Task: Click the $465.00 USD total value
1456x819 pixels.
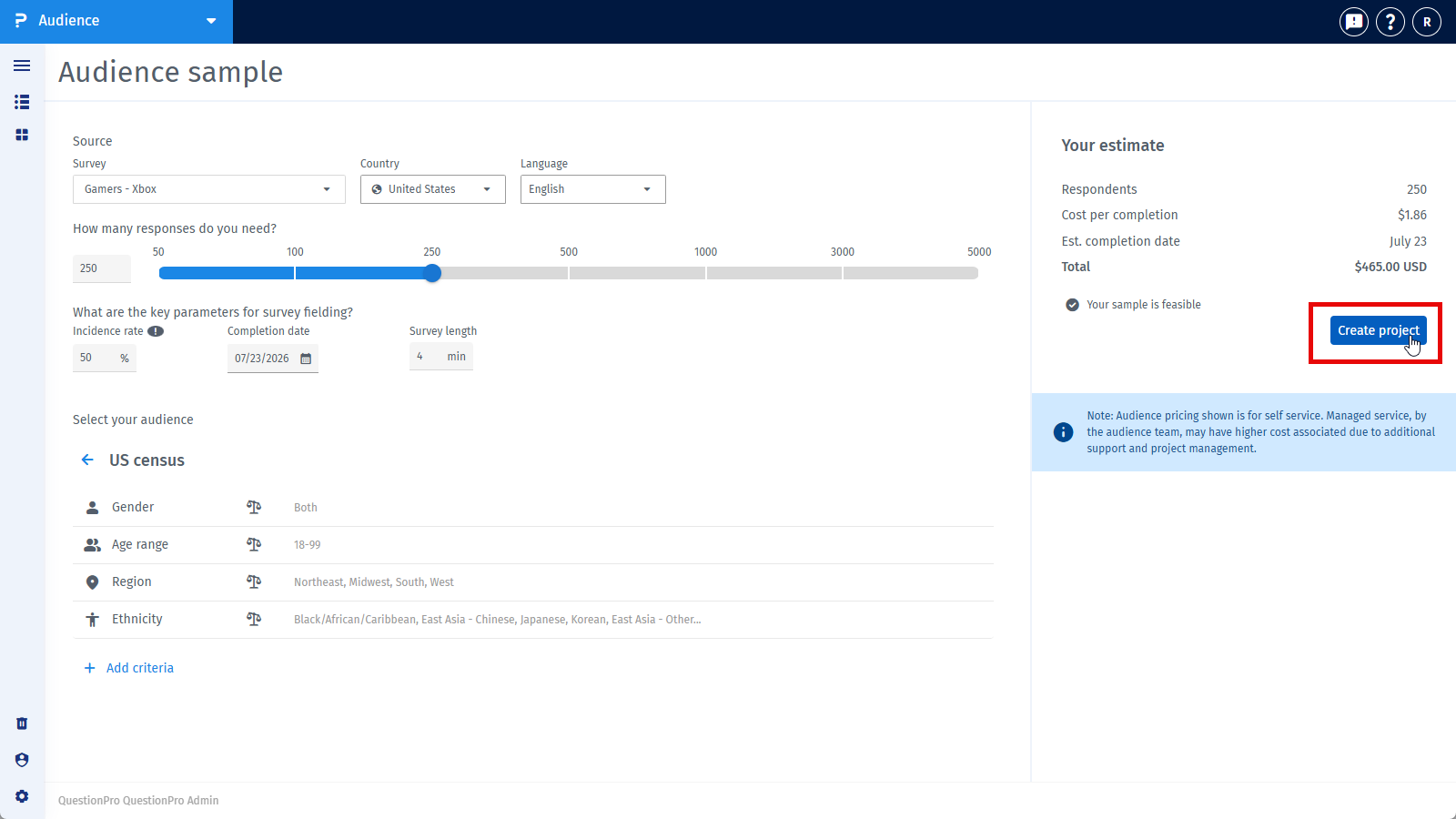Action: [1390, 267]
